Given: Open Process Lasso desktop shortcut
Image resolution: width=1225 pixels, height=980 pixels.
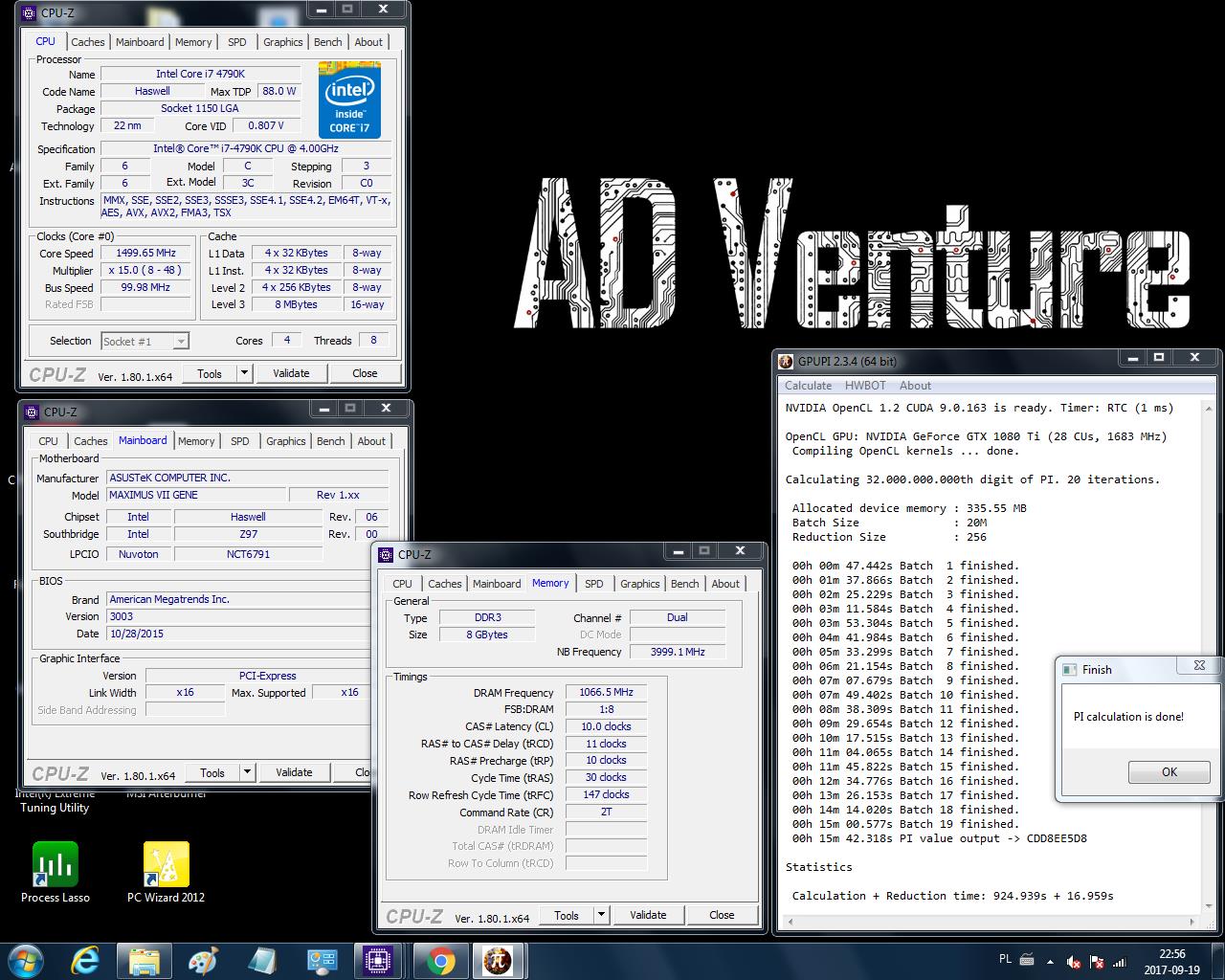Looking at the screenshot, I should (56, 872).
